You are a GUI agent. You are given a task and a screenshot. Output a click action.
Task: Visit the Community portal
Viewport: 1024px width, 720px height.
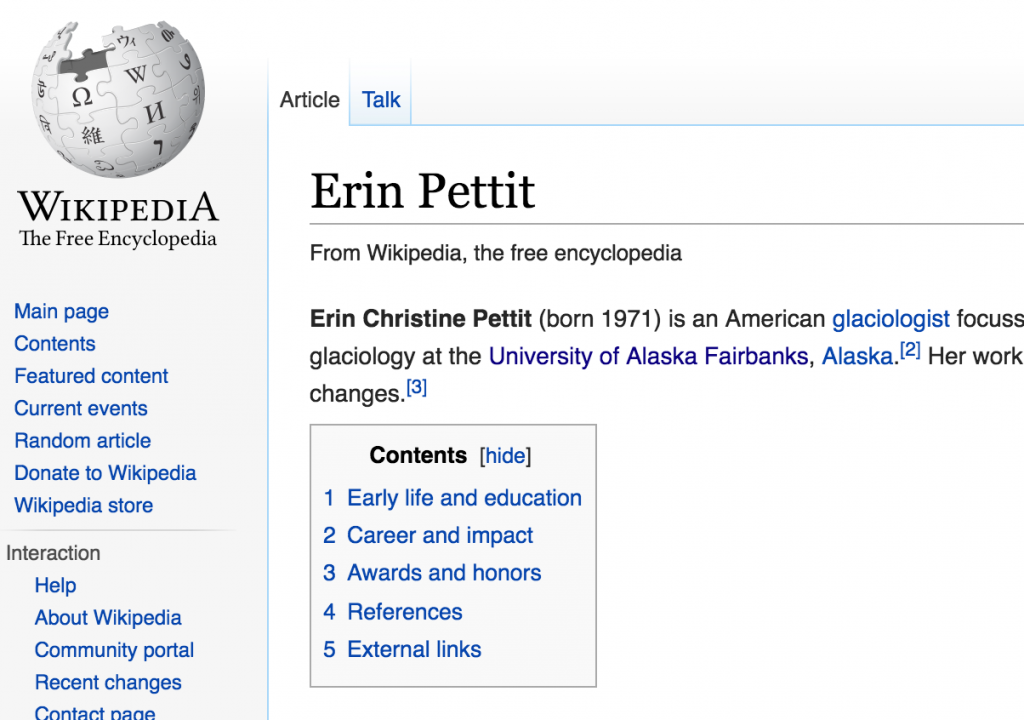[114, 651]
